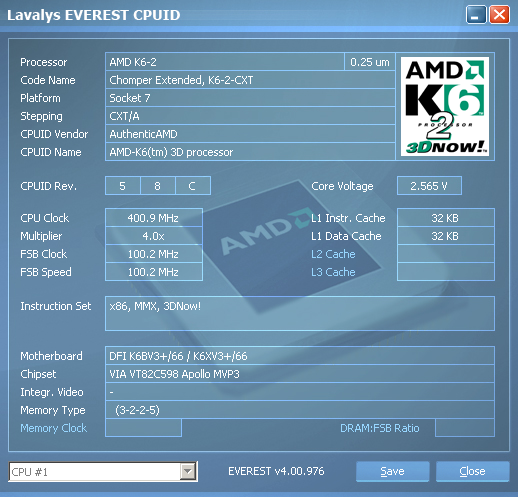
Task: Click the 400.9 MHz CPU clock value
Action: coord(154,218)
